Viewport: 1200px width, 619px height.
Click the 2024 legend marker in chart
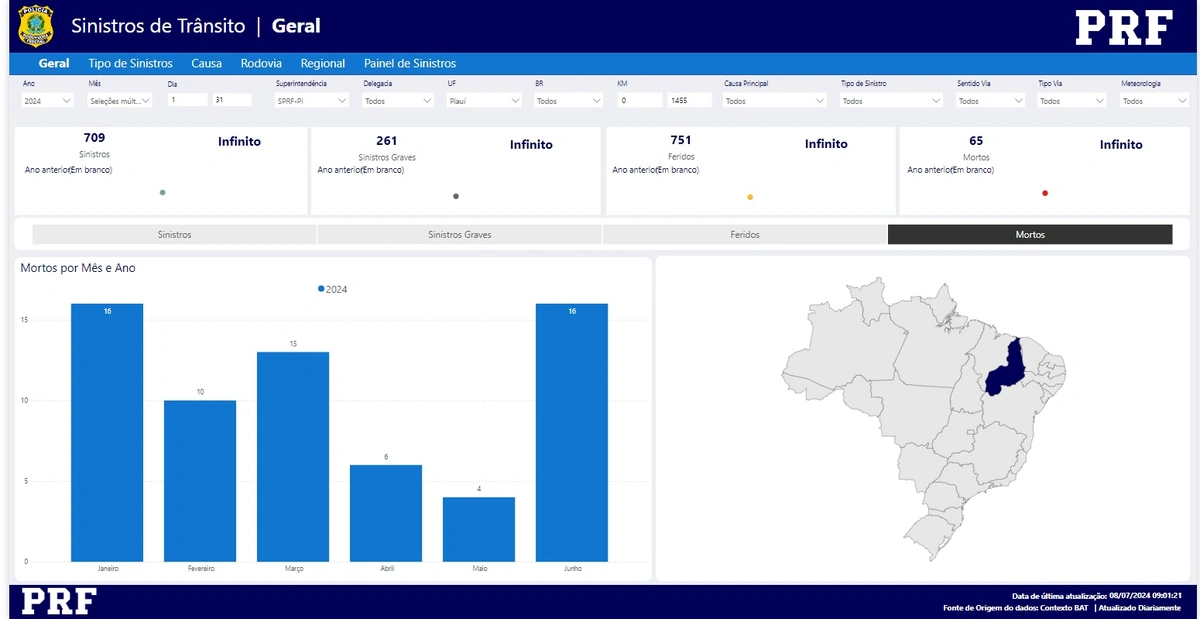(321, 288)
